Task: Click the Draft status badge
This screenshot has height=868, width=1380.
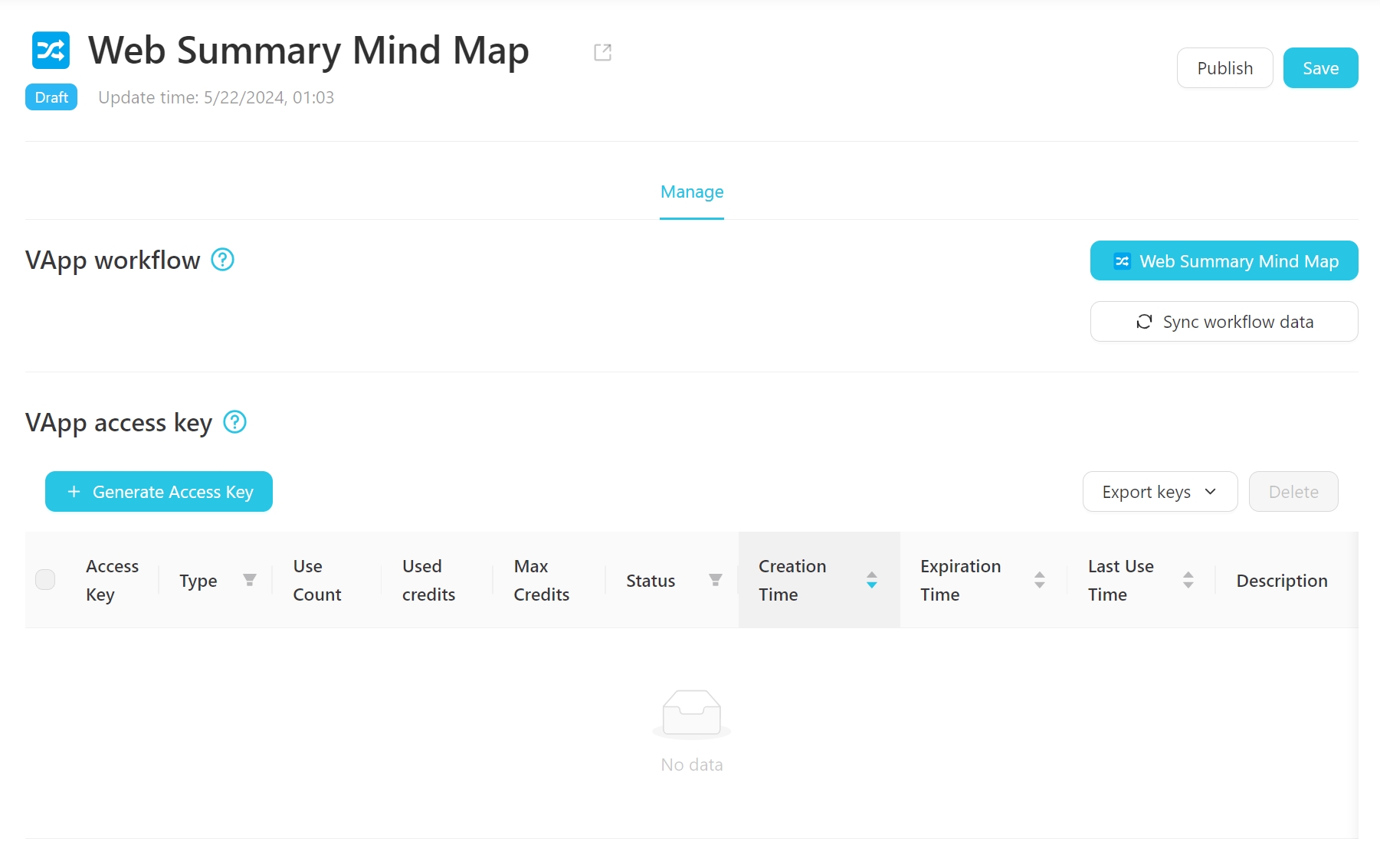Action: pos(51,97)
